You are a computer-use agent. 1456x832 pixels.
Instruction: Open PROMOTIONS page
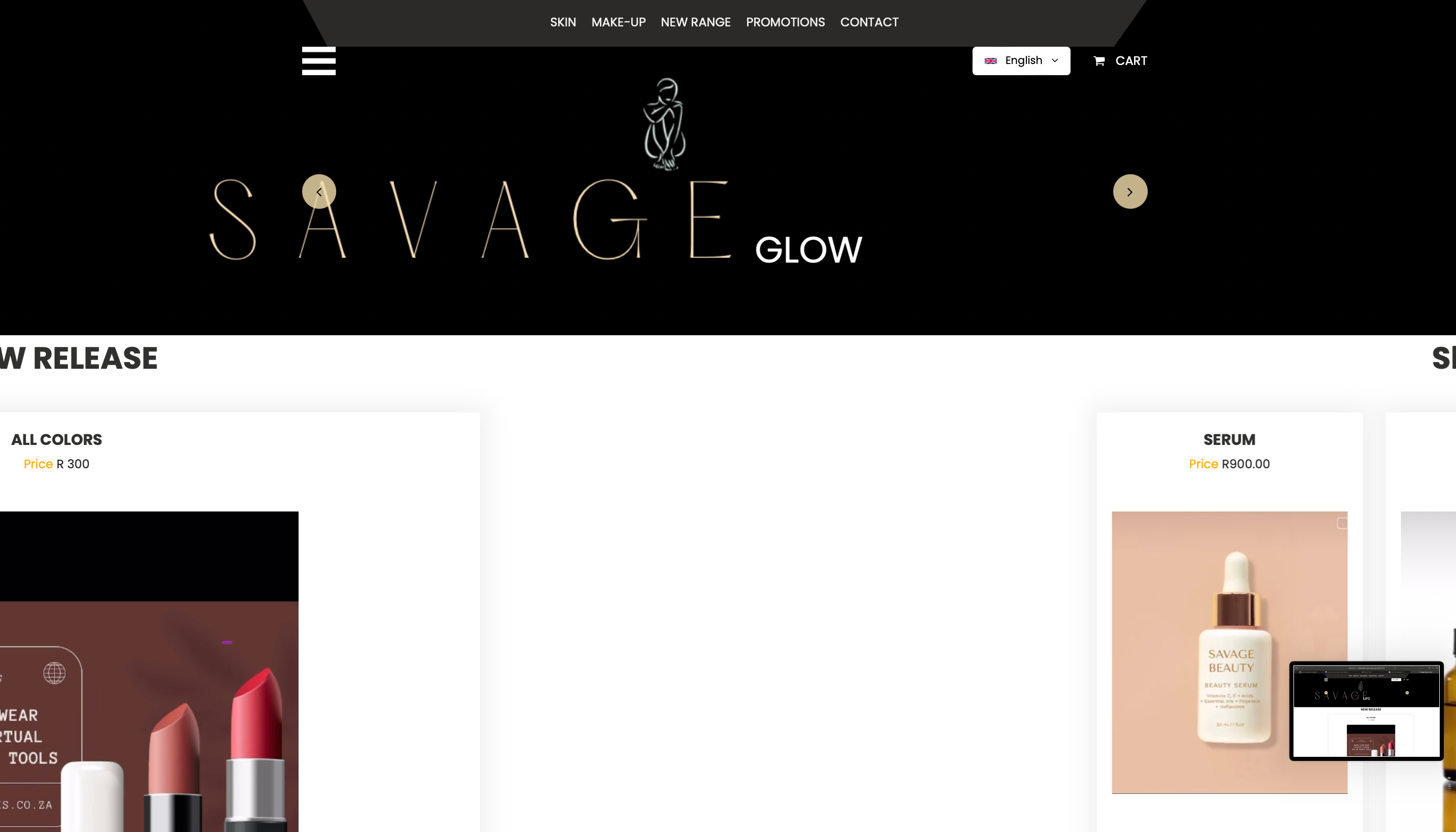point(785,22)
